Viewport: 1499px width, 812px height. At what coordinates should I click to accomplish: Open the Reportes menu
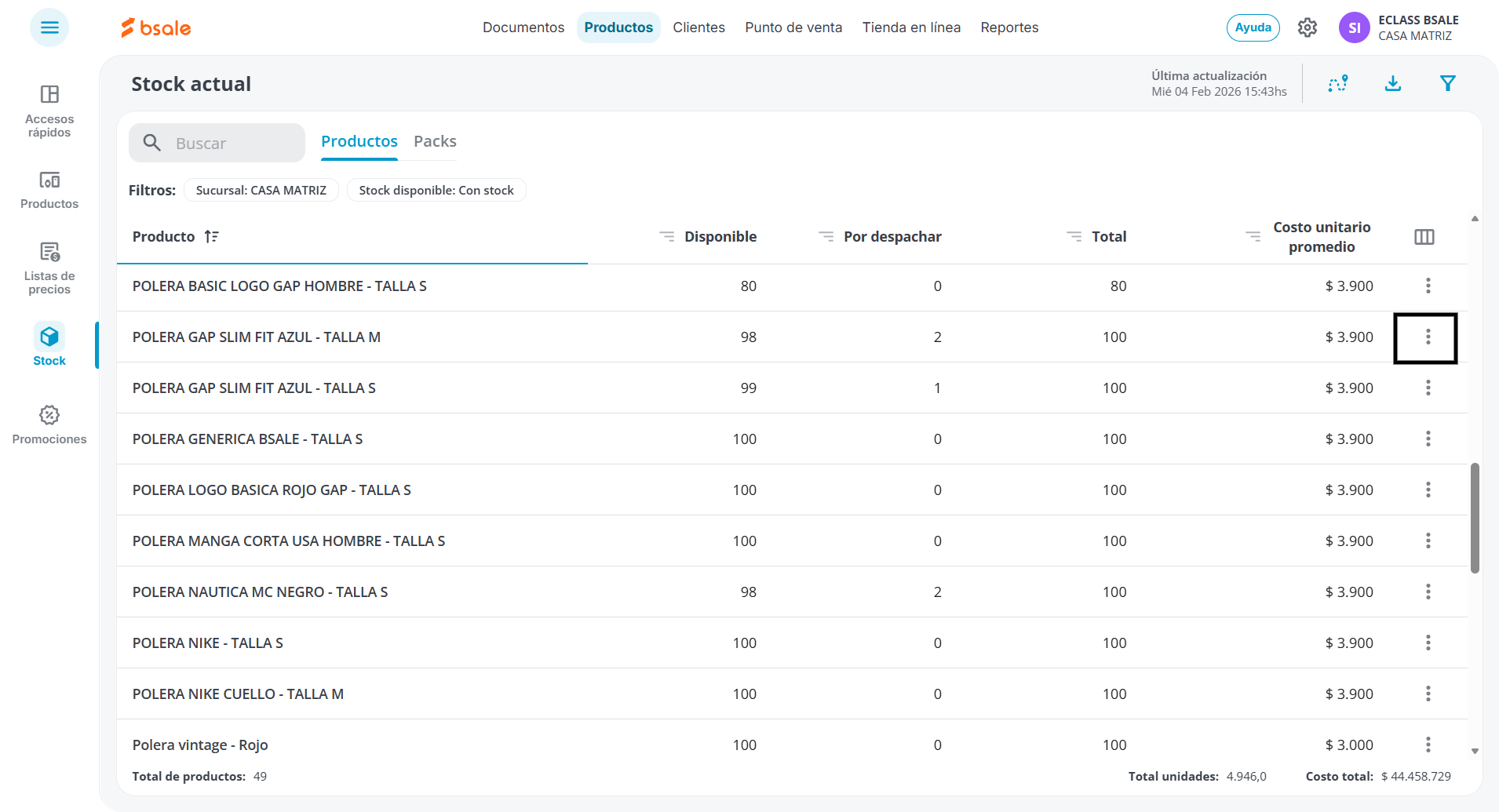point(1009,27)
